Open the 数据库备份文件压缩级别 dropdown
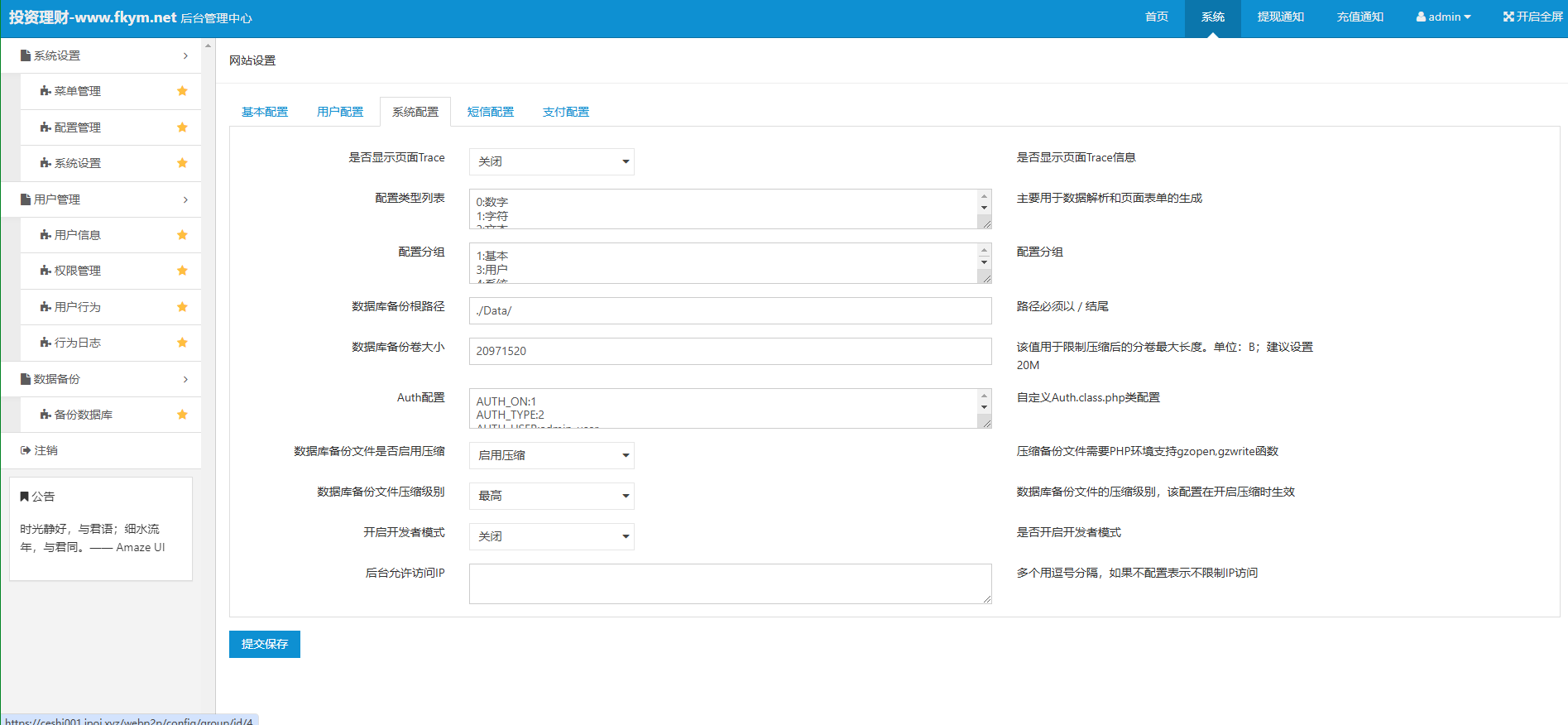The image size is (1568, 725). pos(551,496)
